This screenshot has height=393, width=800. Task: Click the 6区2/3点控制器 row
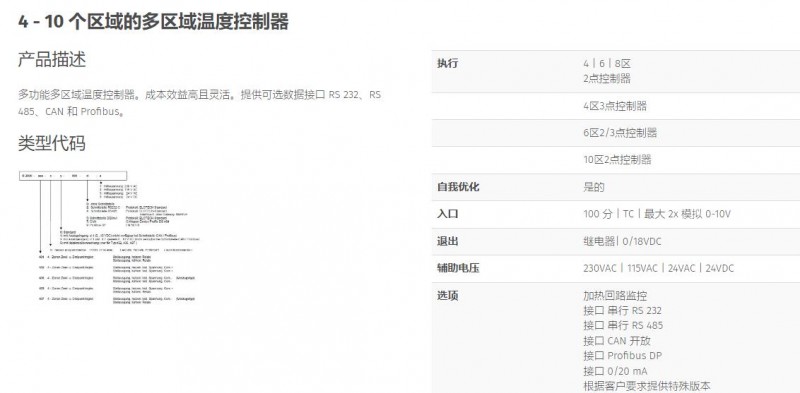click(616, 133)
